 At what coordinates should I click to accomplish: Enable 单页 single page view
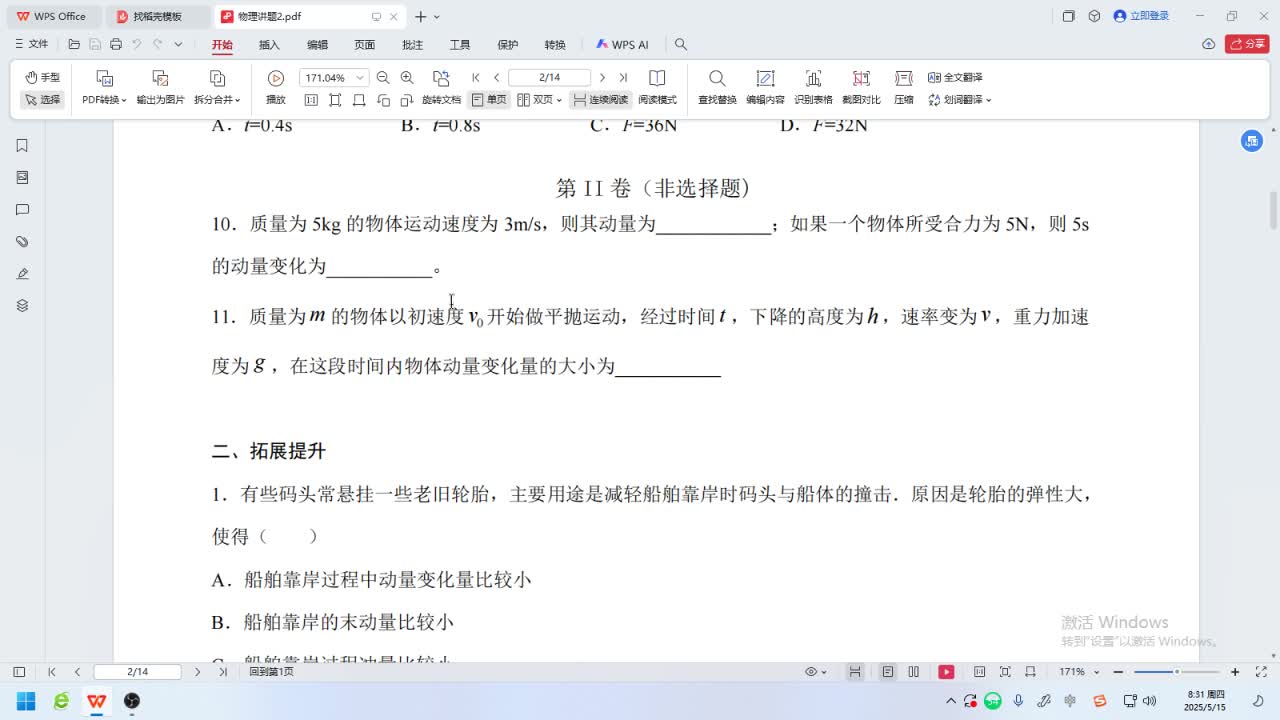coord(489,100)
